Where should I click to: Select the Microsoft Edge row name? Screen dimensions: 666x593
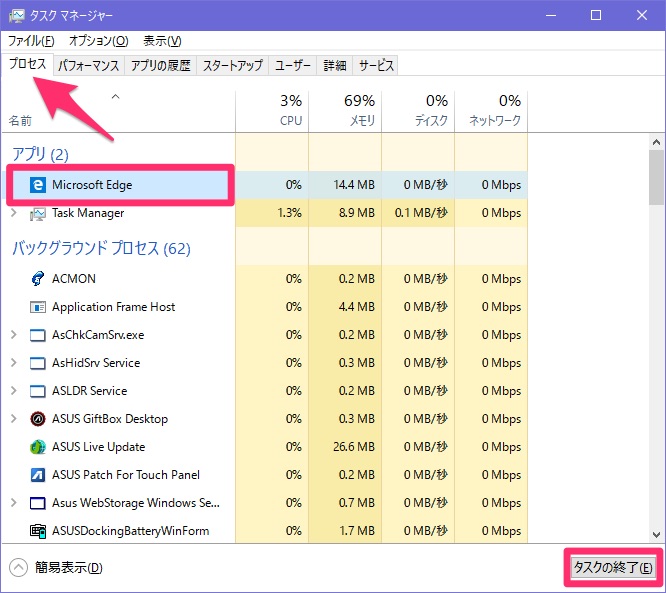pyautogui.click(x=92, y=185)
